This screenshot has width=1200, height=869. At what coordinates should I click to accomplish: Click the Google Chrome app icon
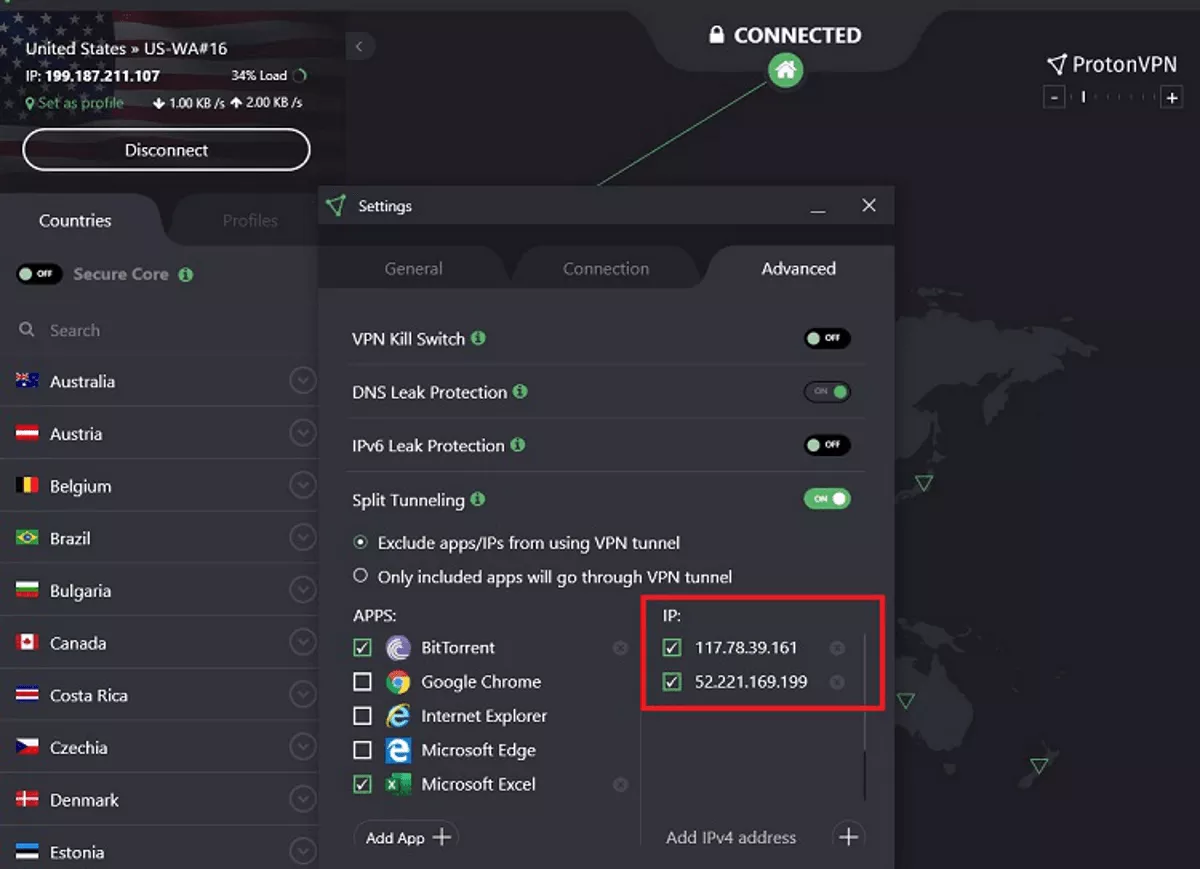click(x=398, y=682)
